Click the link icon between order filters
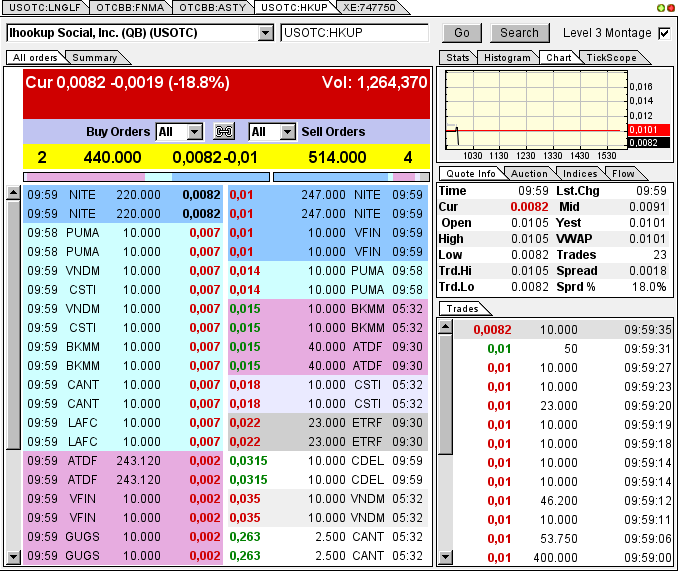697x575 pixels. coord(224,132)
